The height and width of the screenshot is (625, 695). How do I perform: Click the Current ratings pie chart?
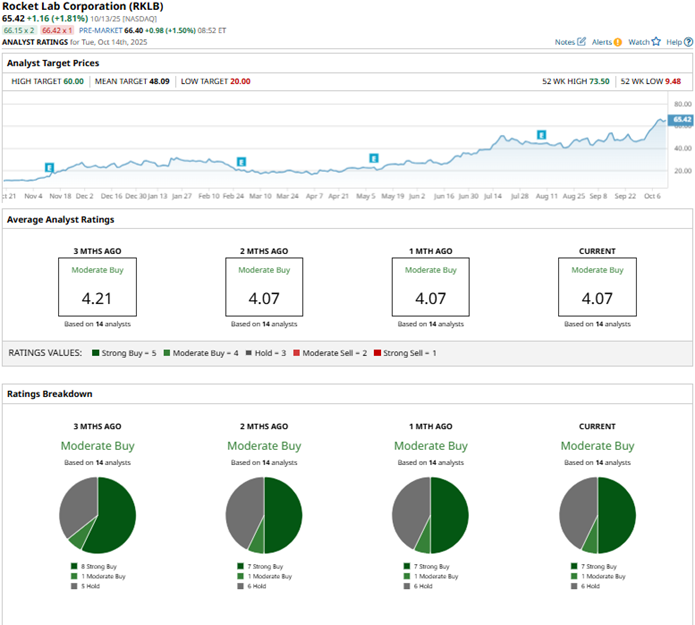(x=597, y=515)
